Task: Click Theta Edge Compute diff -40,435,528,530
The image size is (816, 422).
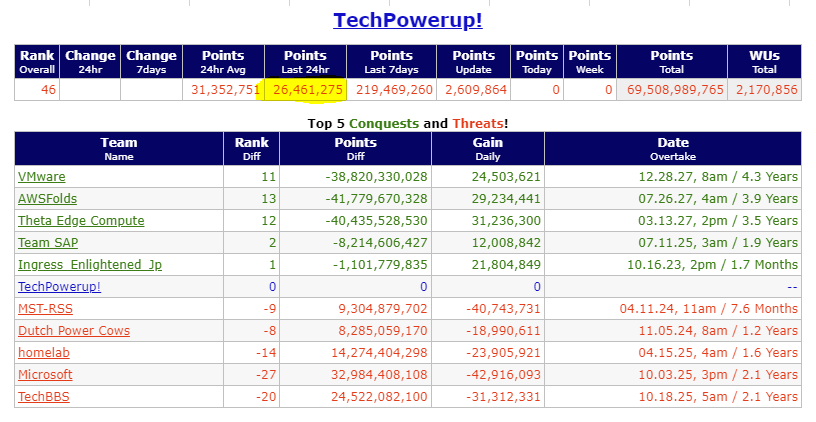Action: [x=376, y=221]
